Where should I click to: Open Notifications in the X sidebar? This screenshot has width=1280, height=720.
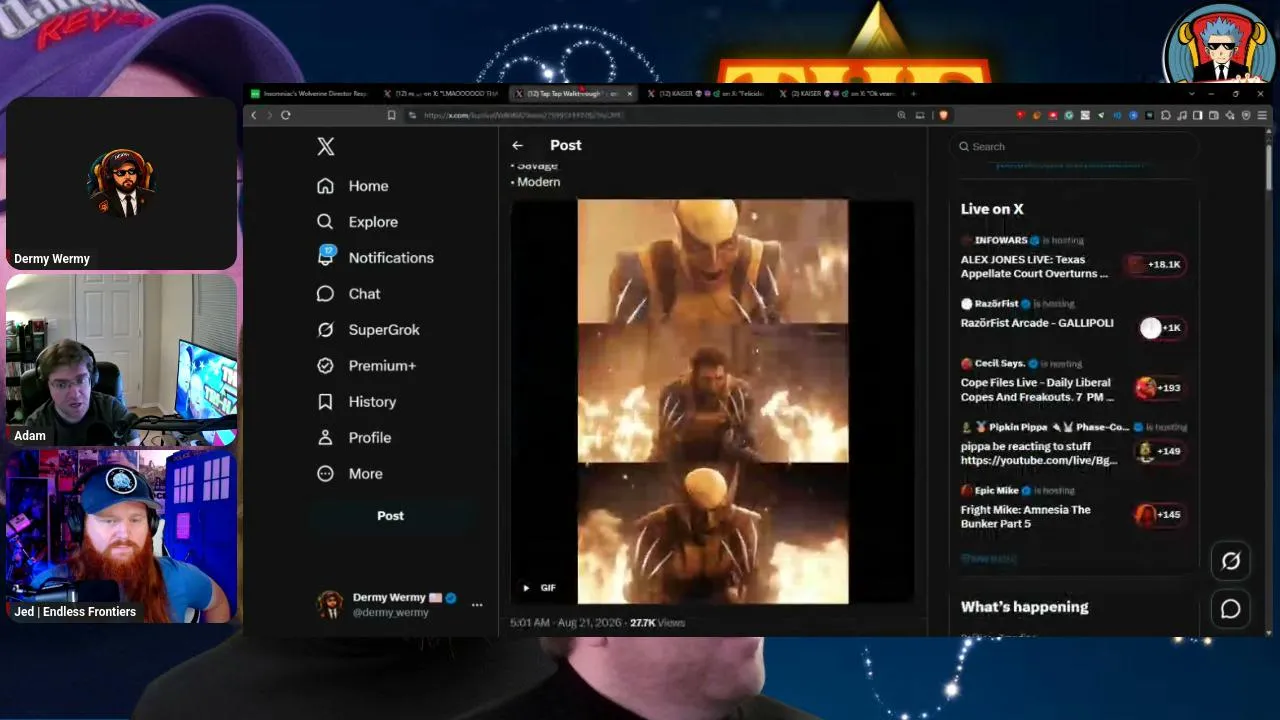click(375, 257)
